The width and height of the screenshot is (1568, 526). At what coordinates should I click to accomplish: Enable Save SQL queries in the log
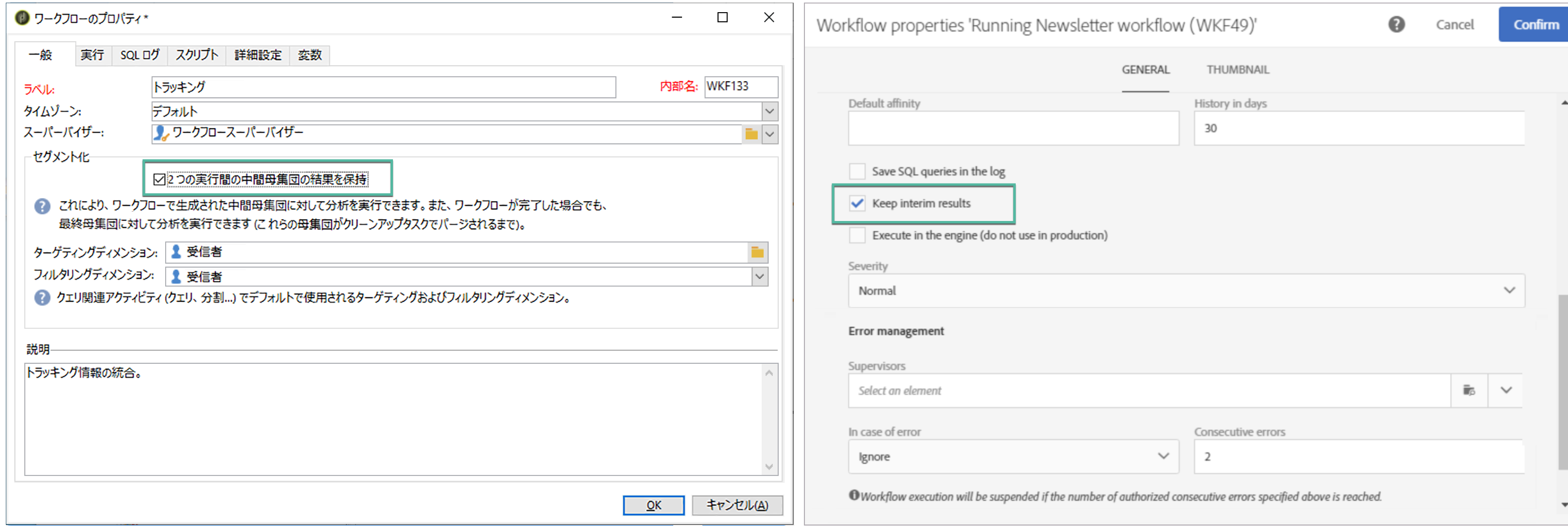tap(857, 171)
